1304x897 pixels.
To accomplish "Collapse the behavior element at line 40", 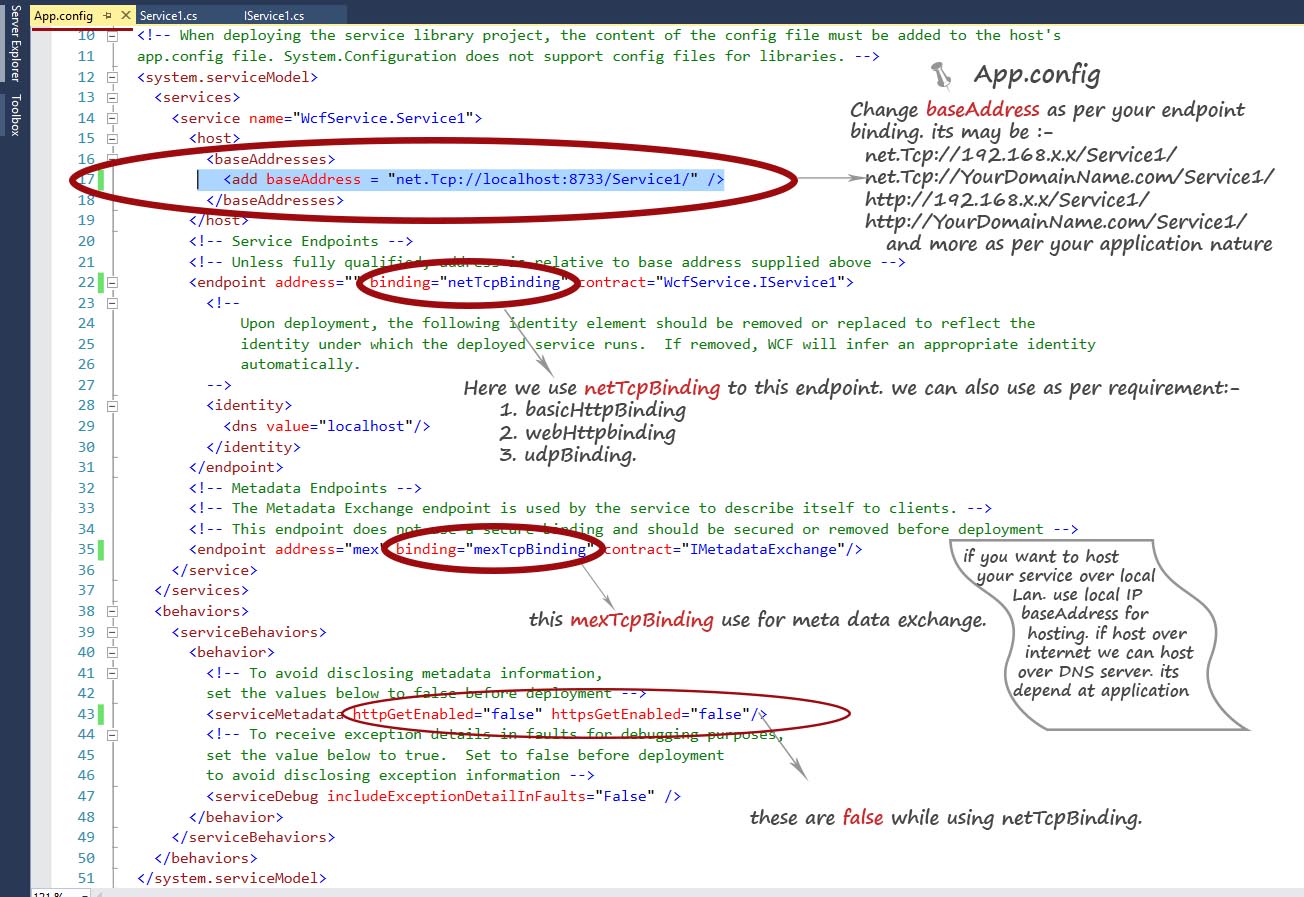I will 113,652.
